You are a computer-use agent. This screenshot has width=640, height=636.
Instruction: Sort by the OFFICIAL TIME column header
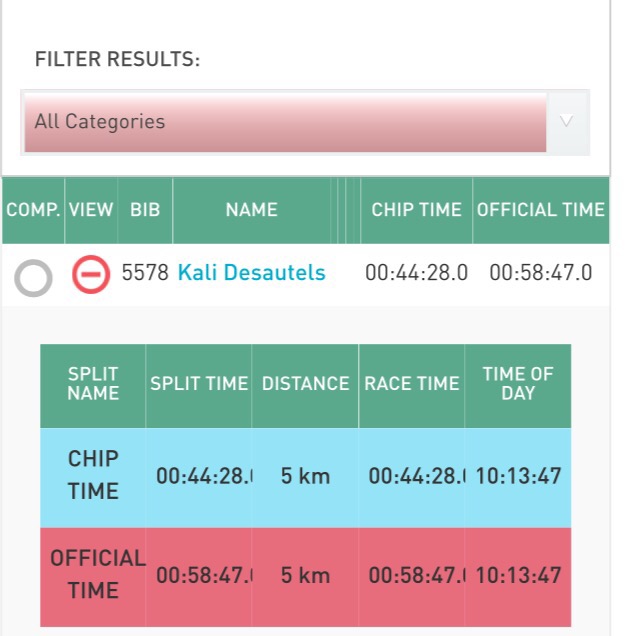click(x=541, y=210)
